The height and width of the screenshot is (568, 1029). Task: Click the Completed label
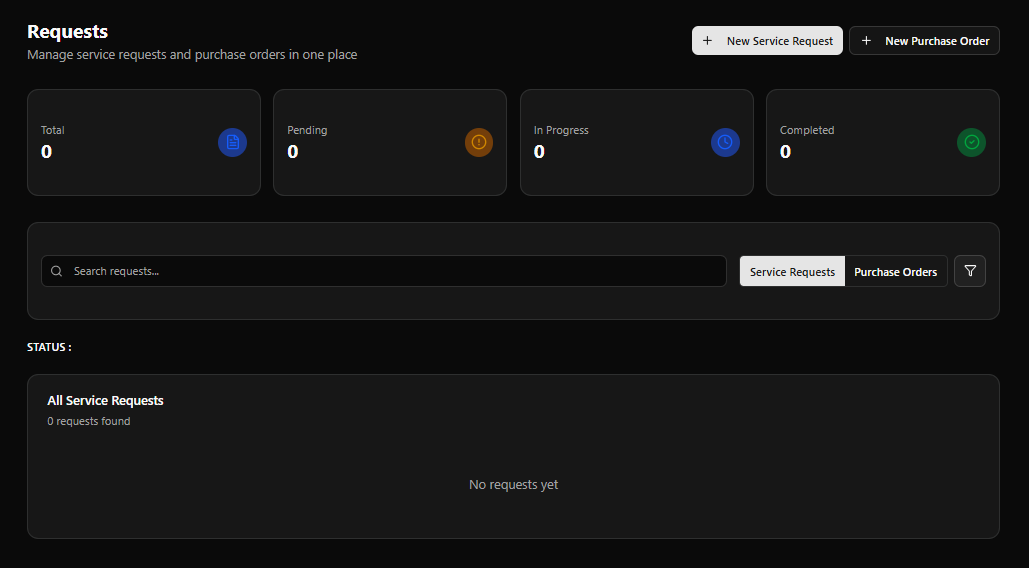tap(807, 130)
